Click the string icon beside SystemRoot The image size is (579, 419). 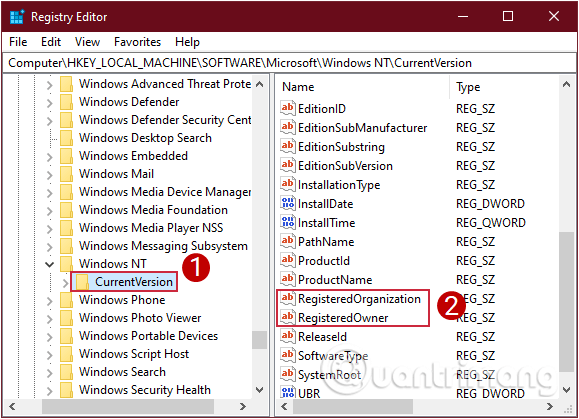(x=288, y=374)
